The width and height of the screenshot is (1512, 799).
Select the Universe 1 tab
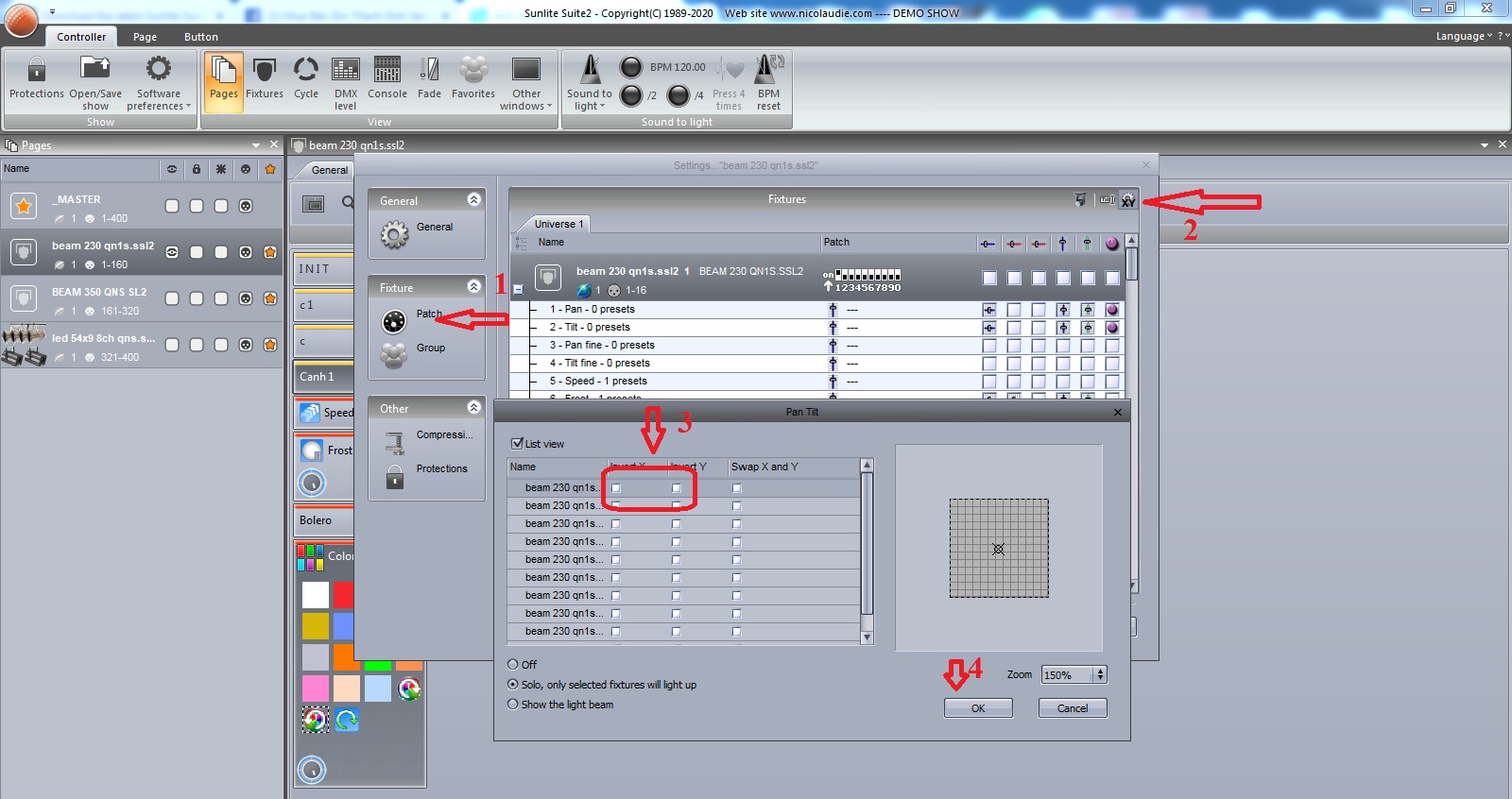[x=558, y=224]
